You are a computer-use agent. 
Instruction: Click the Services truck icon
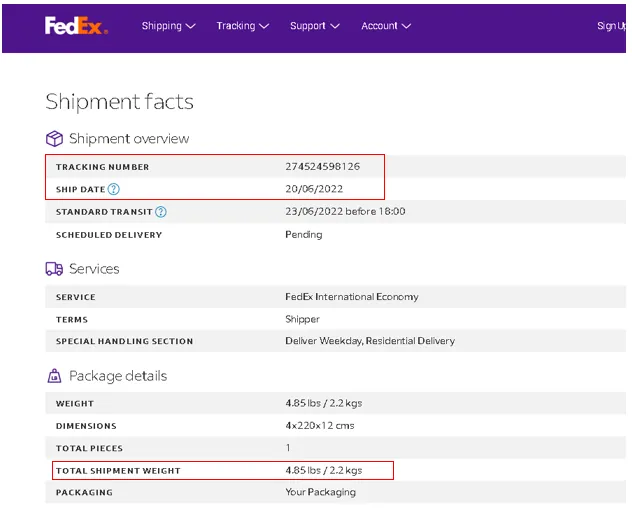click(54, 269)
